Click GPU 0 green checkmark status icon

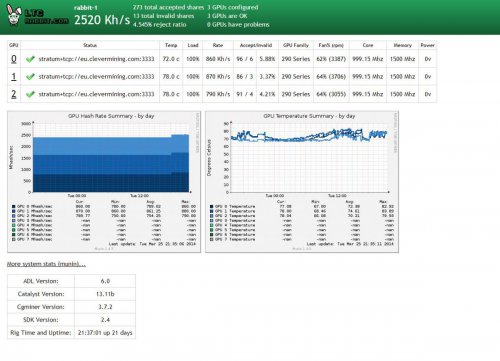(x=30, y=59)
